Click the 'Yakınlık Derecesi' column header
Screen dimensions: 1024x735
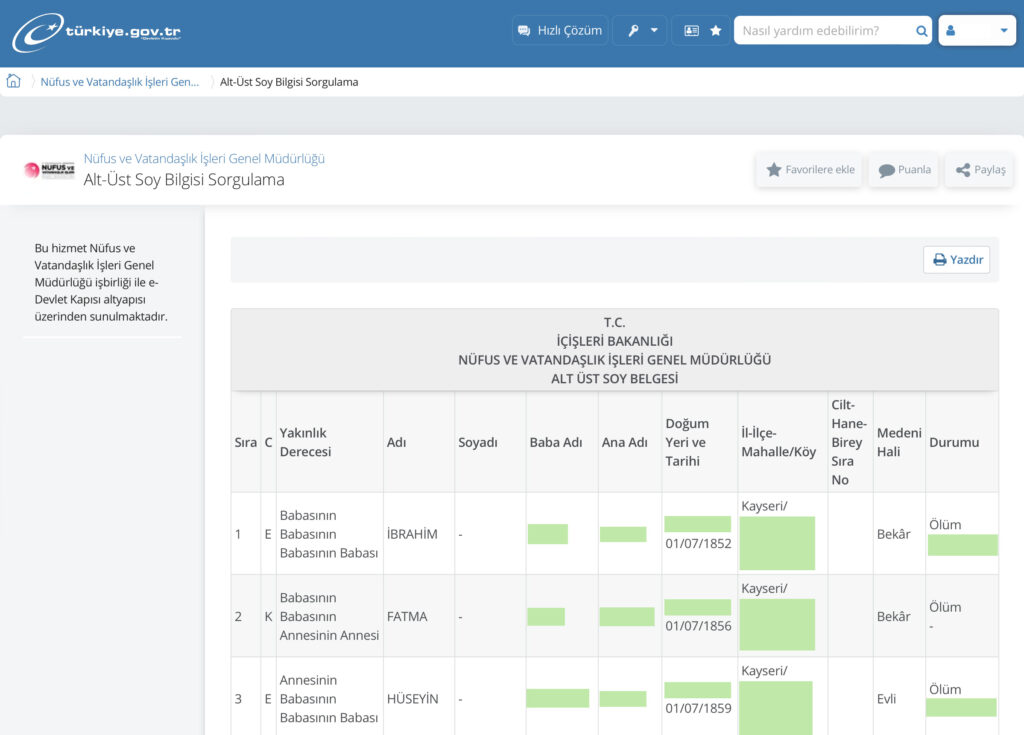304,442
